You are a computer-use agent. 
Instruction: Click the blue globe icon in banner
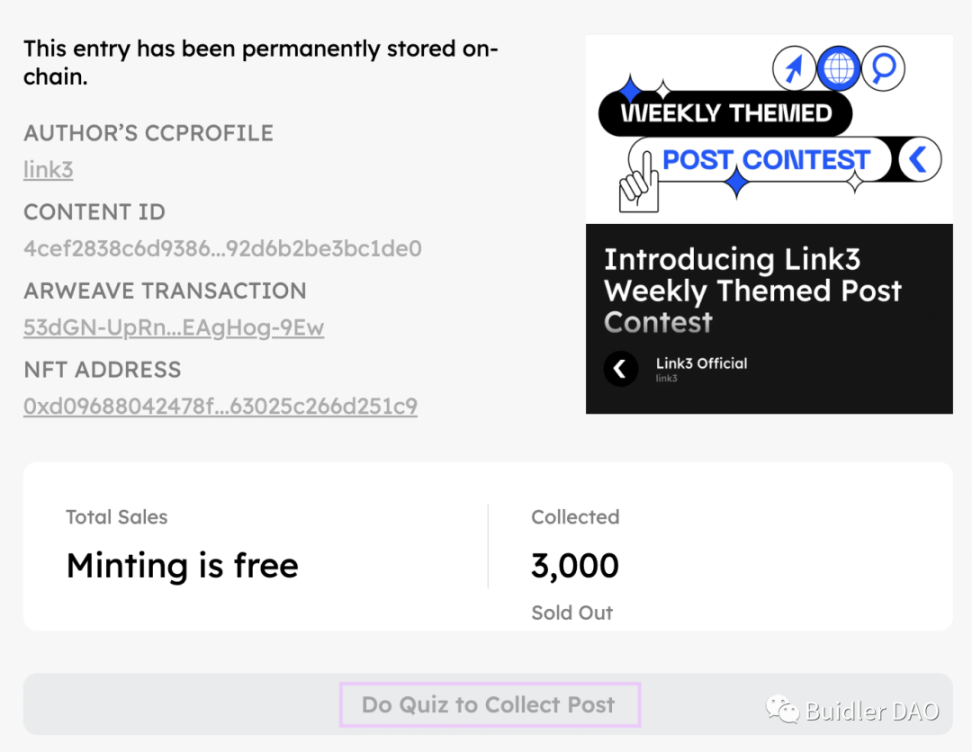[838, 68]
